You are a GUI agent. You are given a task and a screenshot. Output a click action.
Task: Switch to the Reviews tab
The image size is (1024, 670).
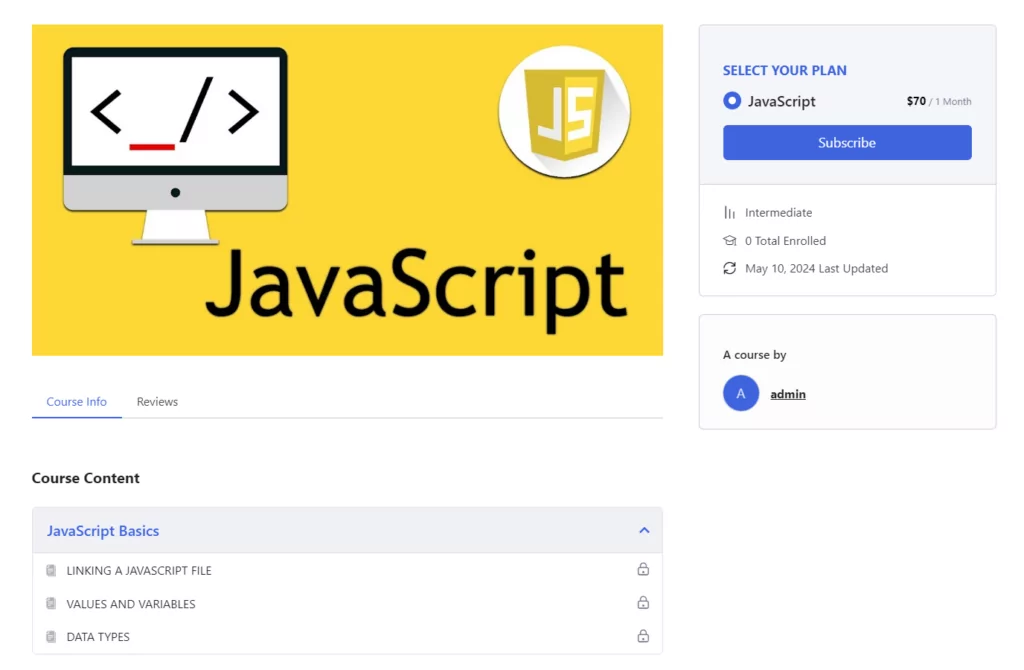[x=157, y=402]
